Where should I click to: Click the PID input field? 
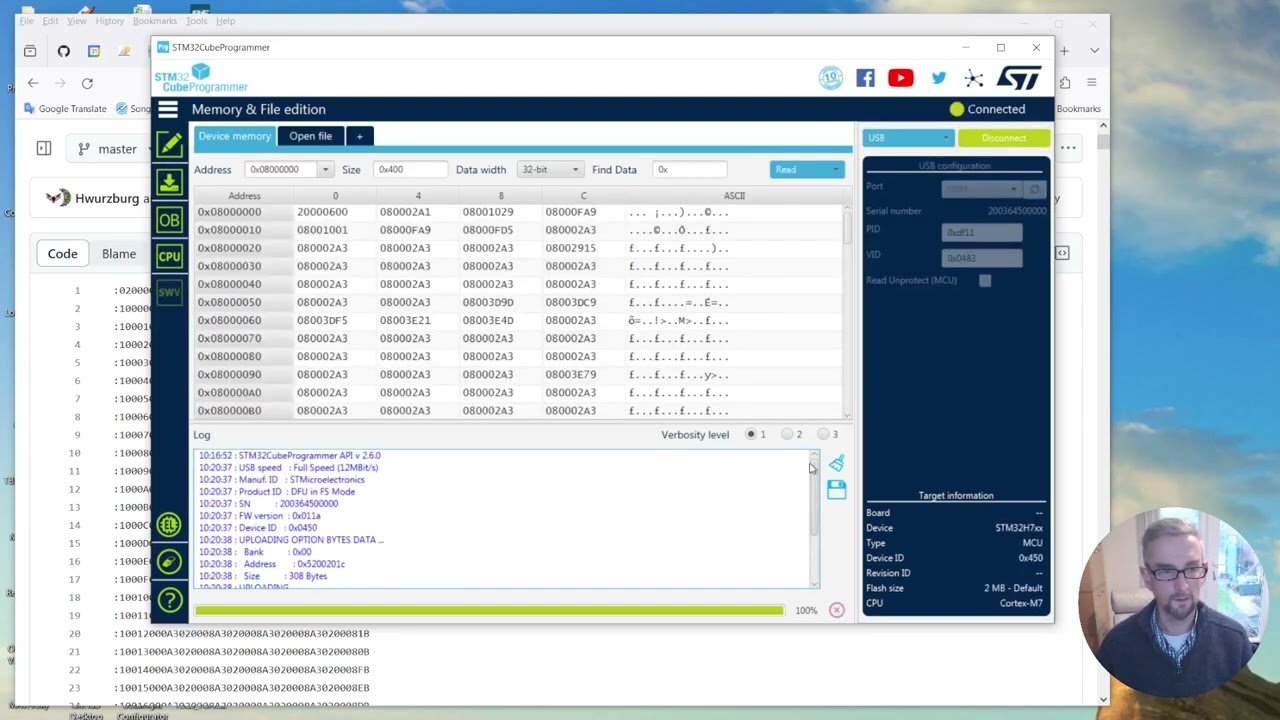982,233
